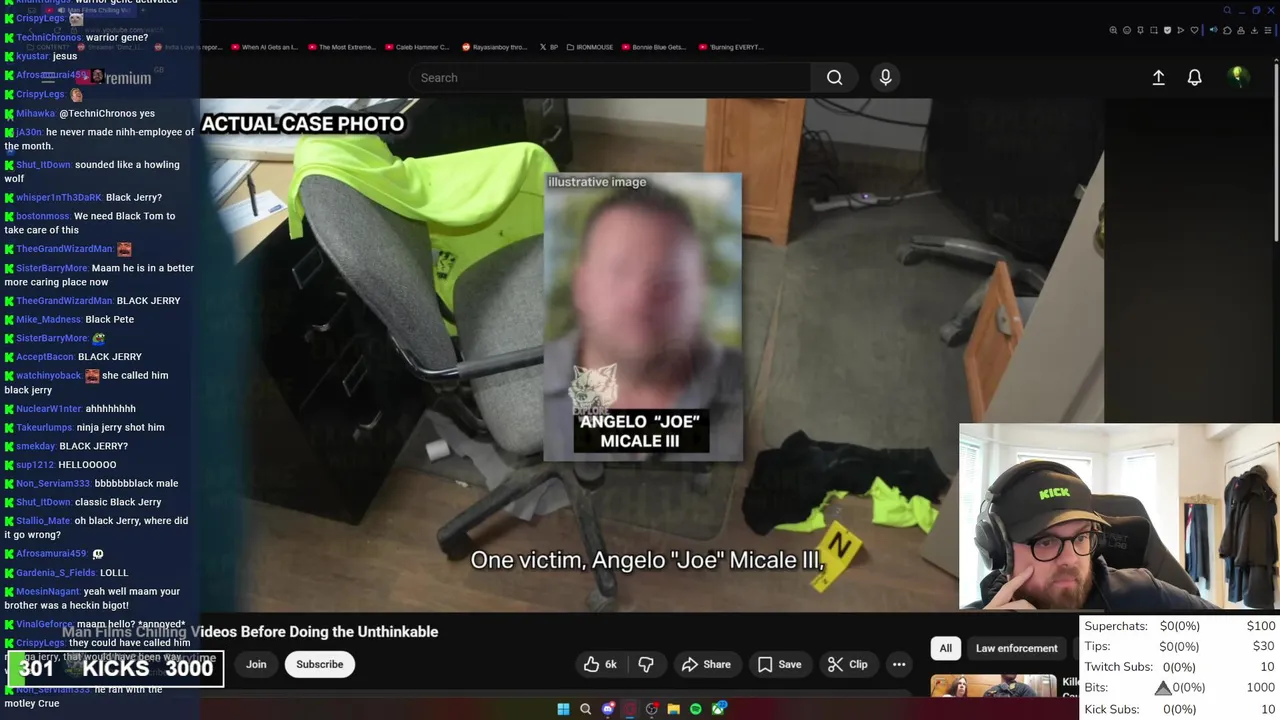Click the 'Twitch Subs:' goal row
The height and width of the screenshot is (720, 1280).
[1180, 667]
